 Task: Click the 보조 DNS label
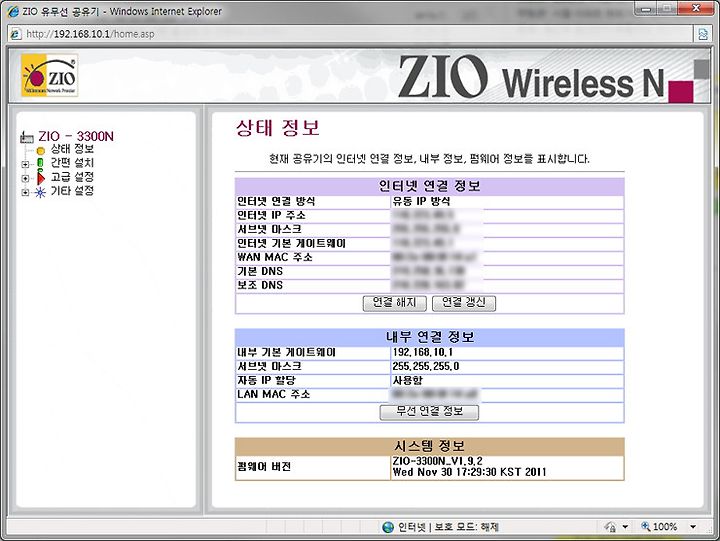260,285
